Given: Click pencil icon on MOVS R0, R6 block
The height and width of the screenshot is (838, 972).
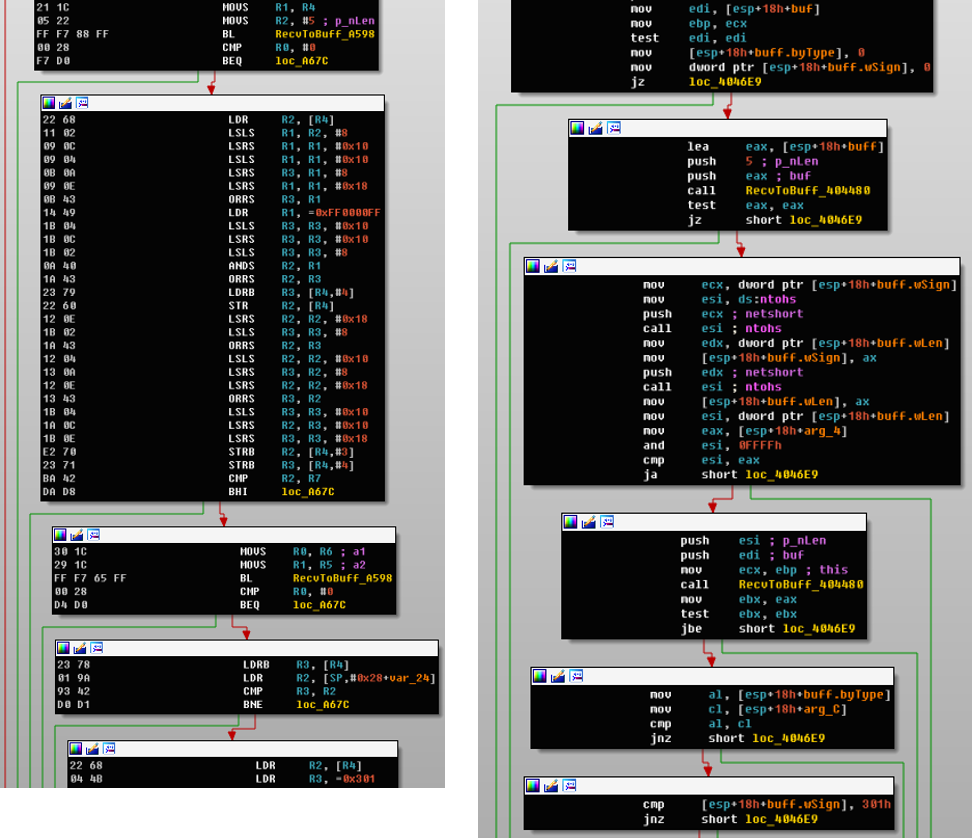Looking at the screenshot, I should click(78, 535).
